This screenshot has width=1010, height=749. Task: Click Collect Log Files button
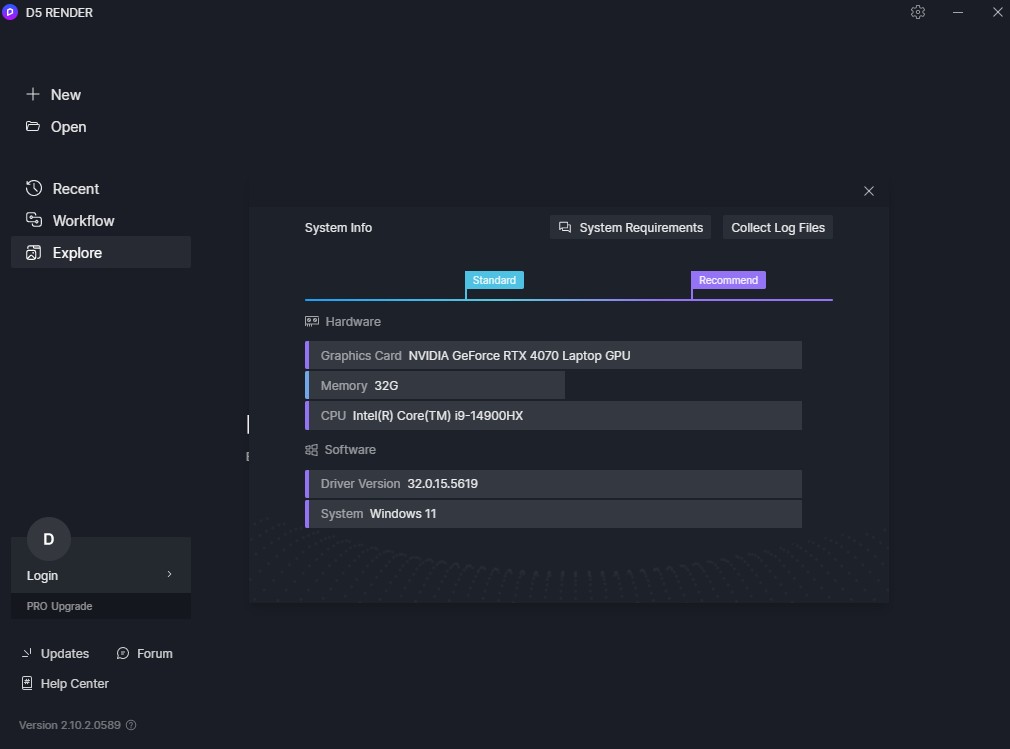pyautogui.click(x=777, y=227)
